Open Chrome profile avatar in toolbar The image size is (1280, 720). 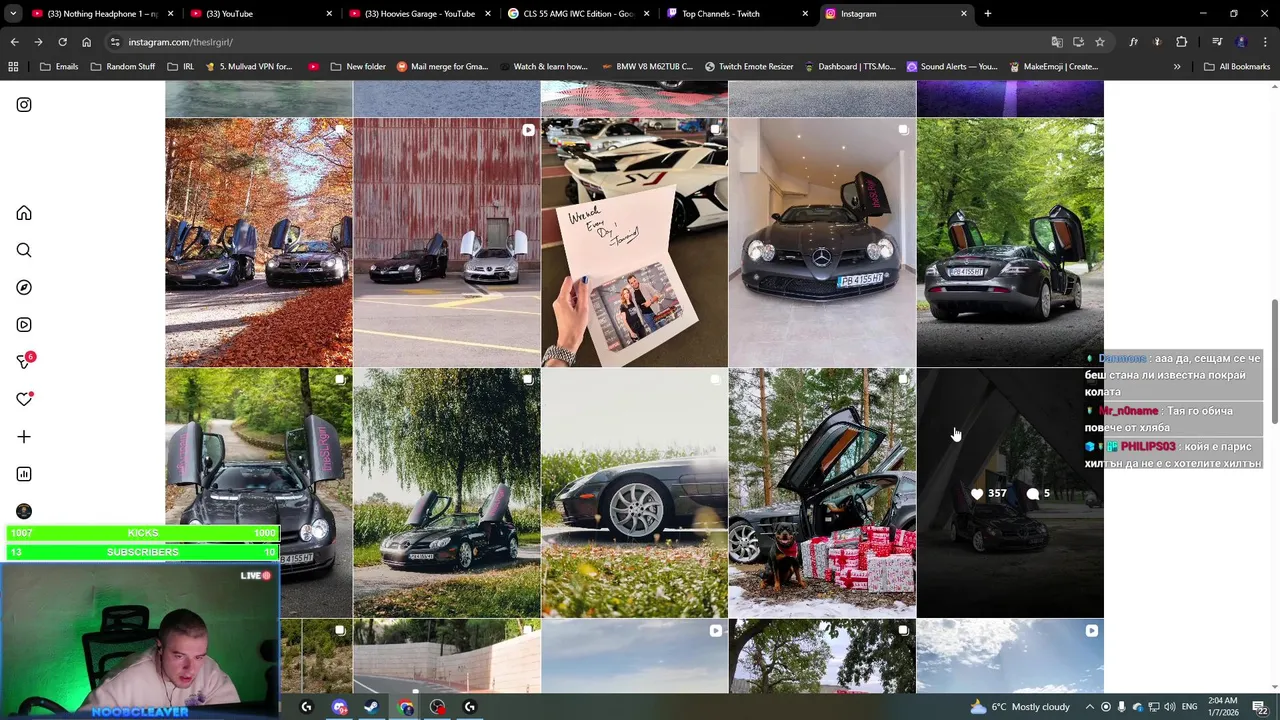click(x=1241, y=42)
